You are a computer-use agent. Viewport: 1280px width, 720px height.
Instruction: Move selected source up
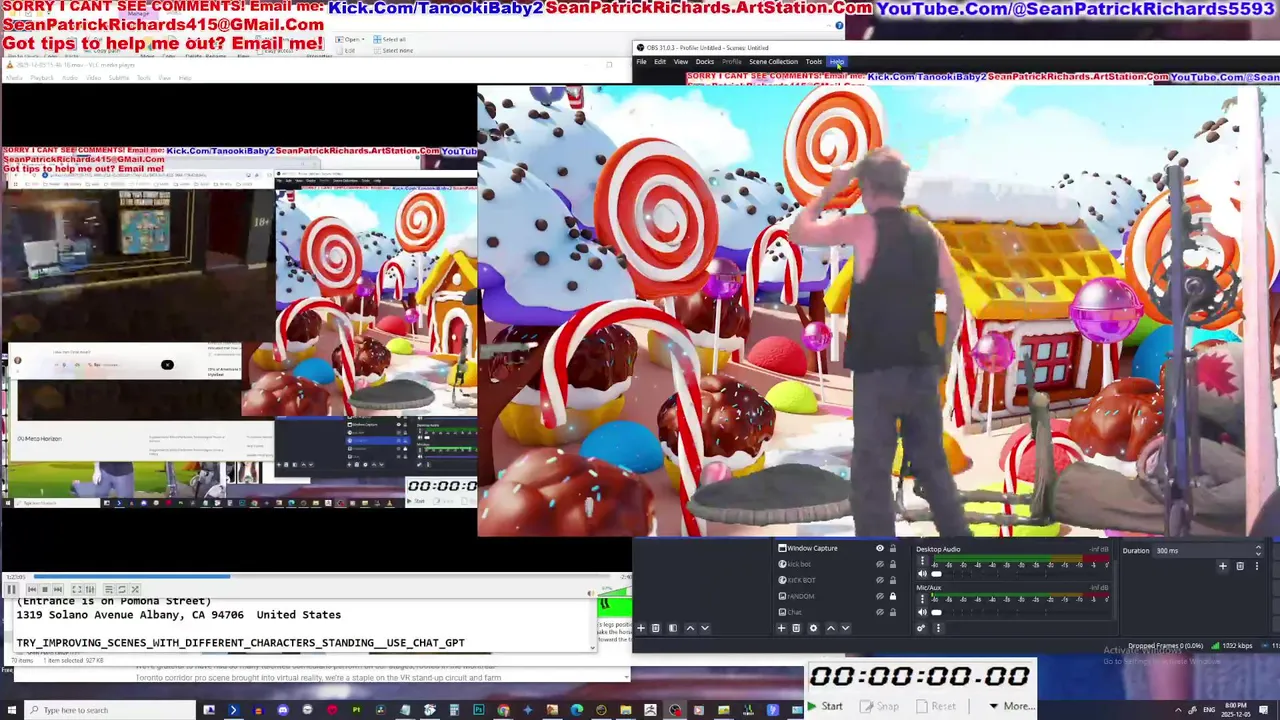click(x=831, y=628)
